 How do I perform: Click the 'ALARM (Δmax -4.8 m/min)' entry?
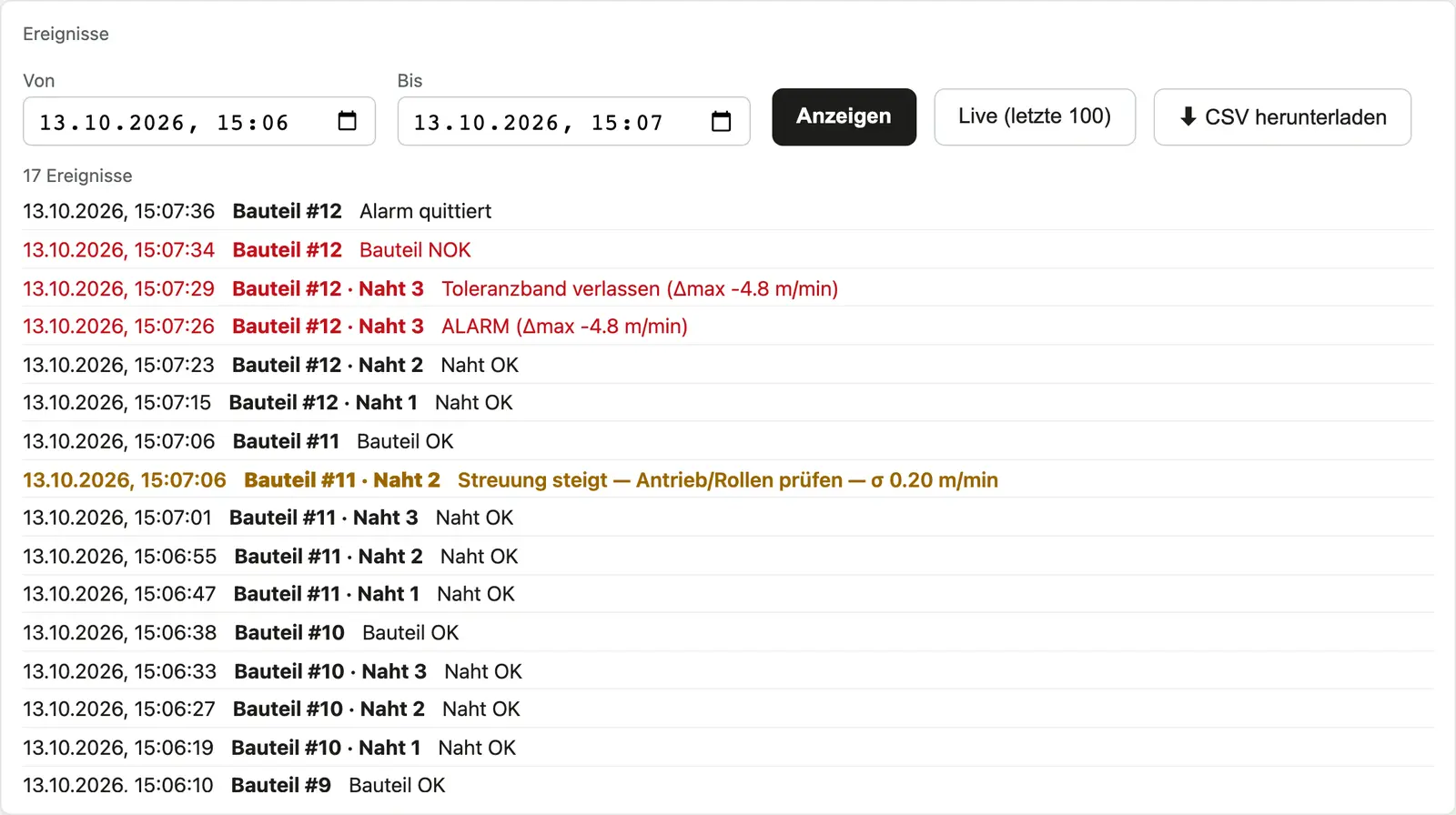coord(564,327)
